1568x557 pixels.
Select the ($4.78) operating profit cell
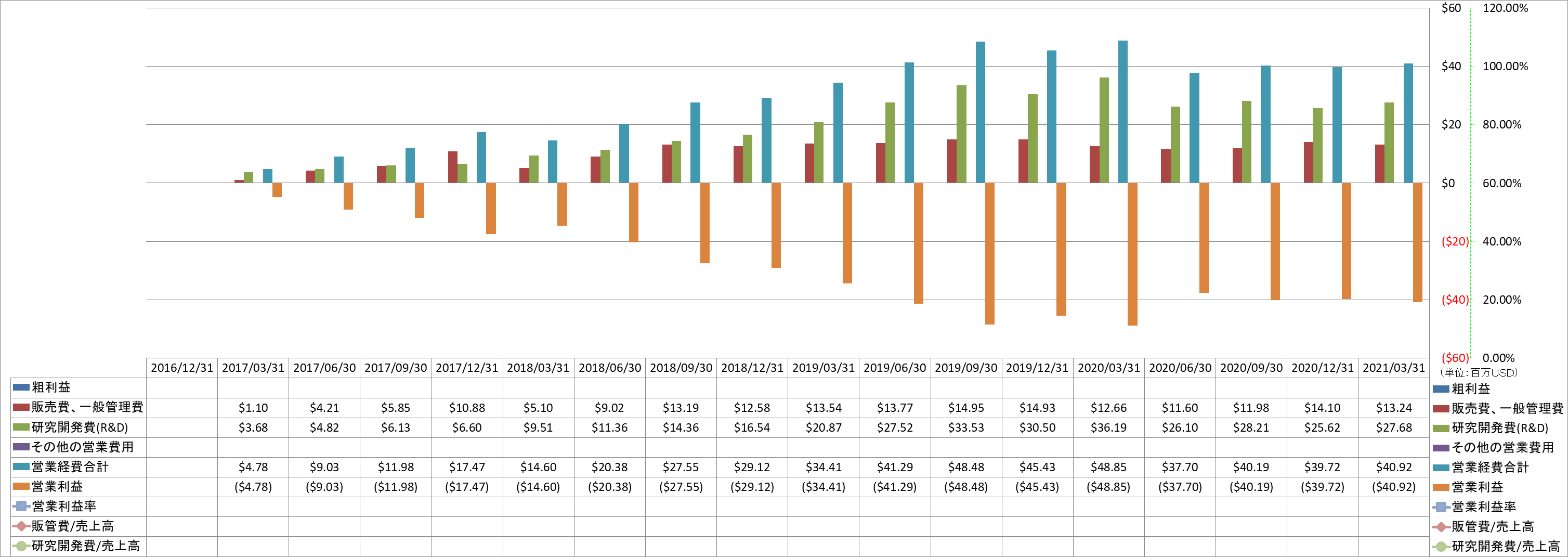tap(253, 487)
